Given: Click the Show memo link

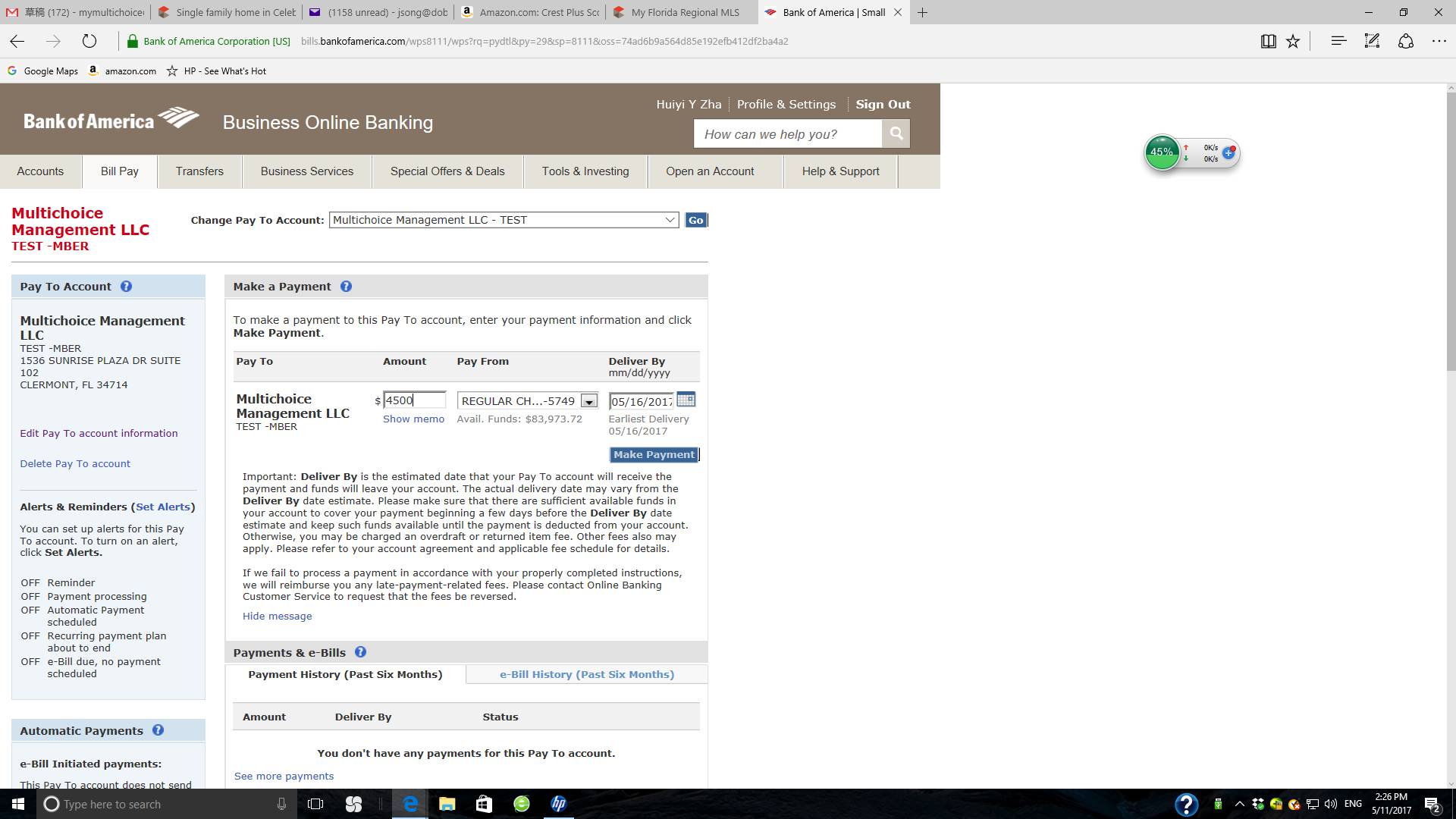Looking at the screenshot, I should click(413, 419).
